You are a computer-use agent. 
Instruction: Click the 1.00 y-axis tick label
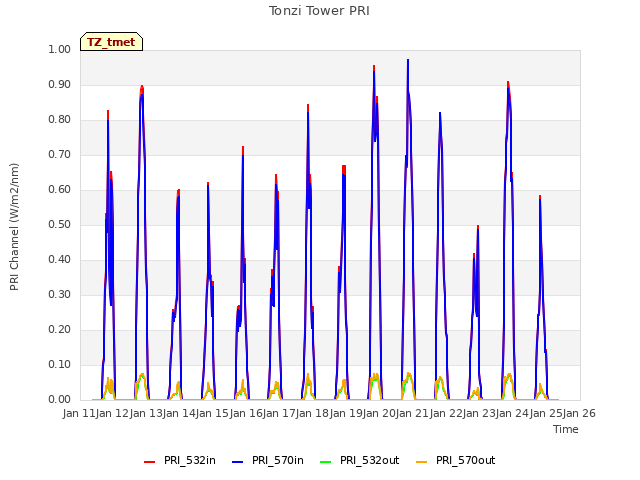tap(60, 49)
